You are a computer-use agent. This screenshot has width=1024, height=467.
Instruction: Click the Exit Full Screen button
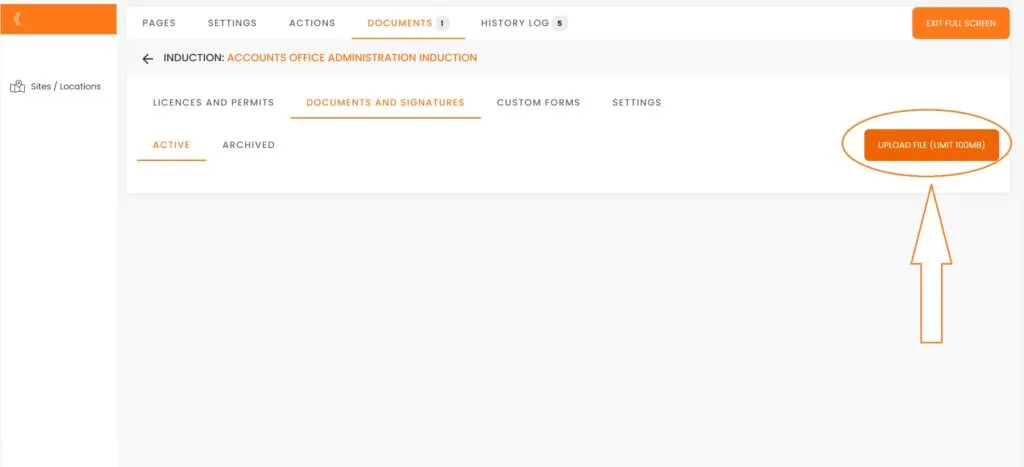pos(961,24)
